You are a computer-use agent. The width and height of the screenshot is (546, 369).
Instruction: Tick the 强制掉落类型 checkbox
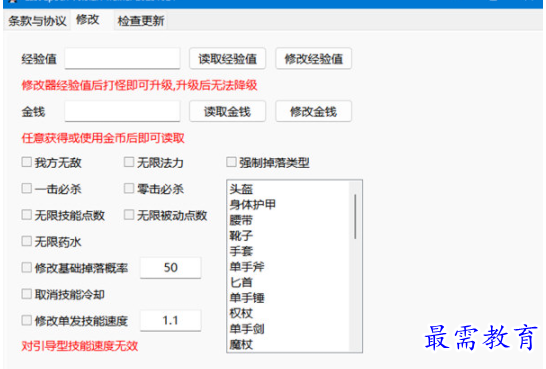[231, 162]
